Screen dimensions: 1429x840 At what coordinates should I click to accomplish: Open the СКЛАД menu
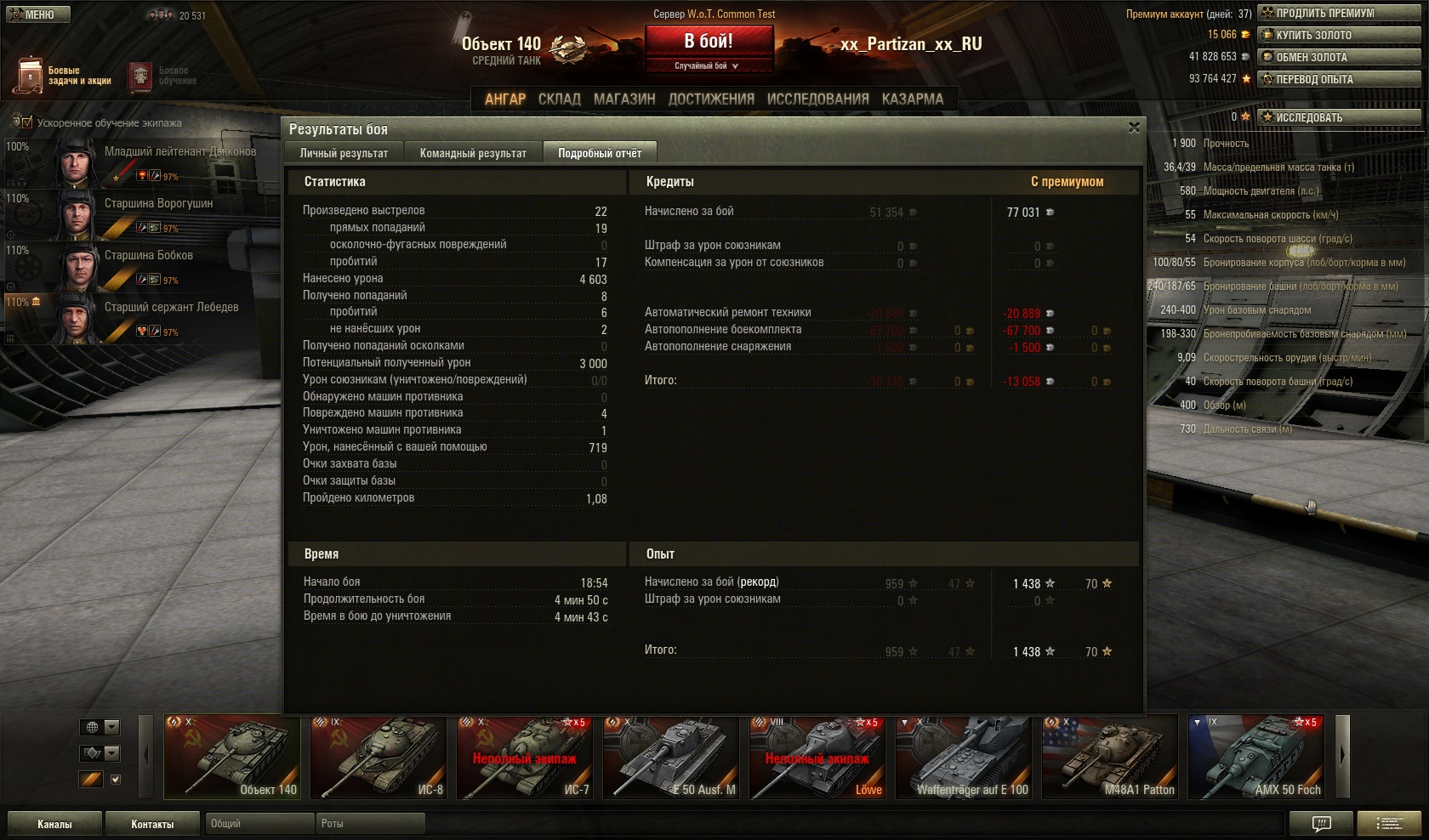(559, 99)
